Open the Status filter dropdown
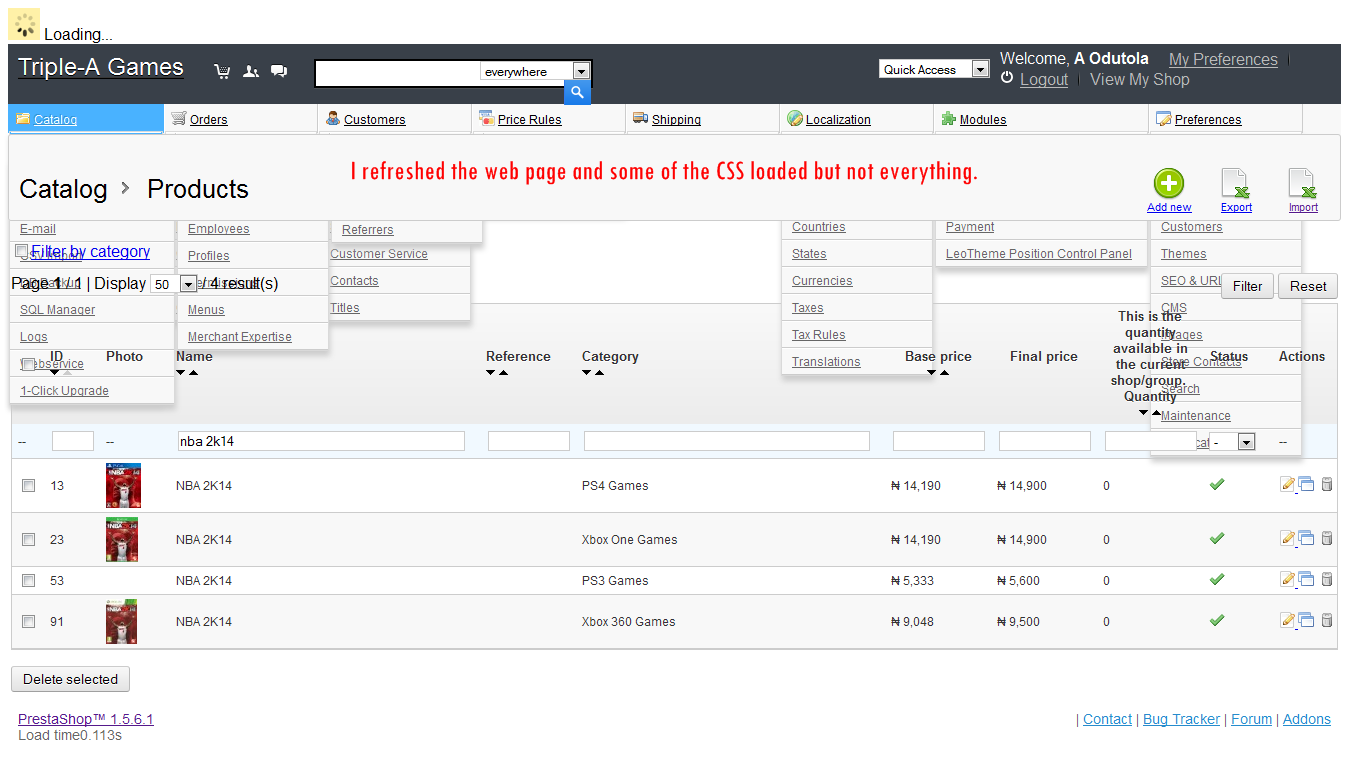Screen dimensions: 1349x759 tap(1232, 441)
